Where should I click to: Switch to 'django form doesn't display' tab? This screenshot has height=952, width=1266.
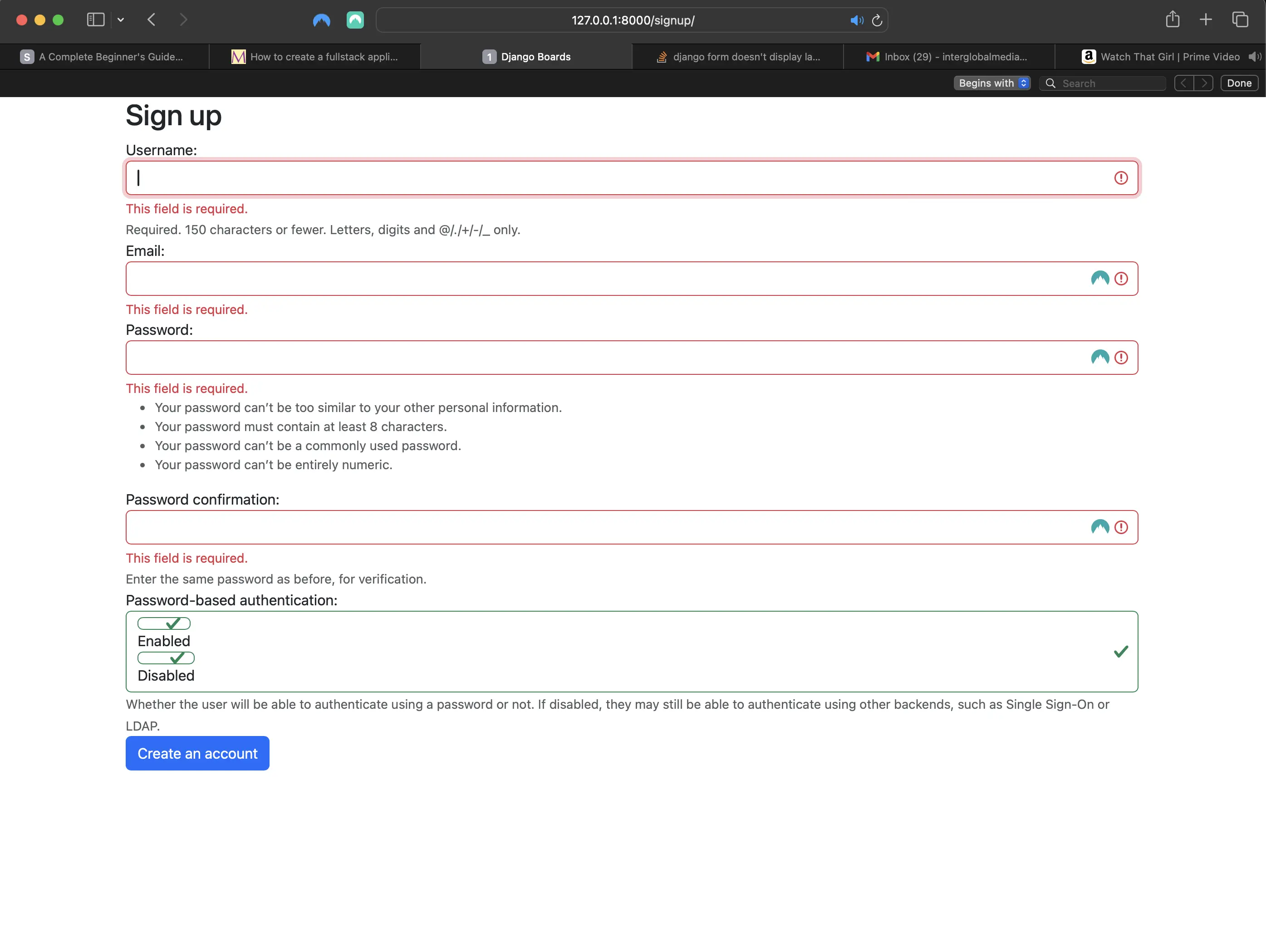[738, 57]
